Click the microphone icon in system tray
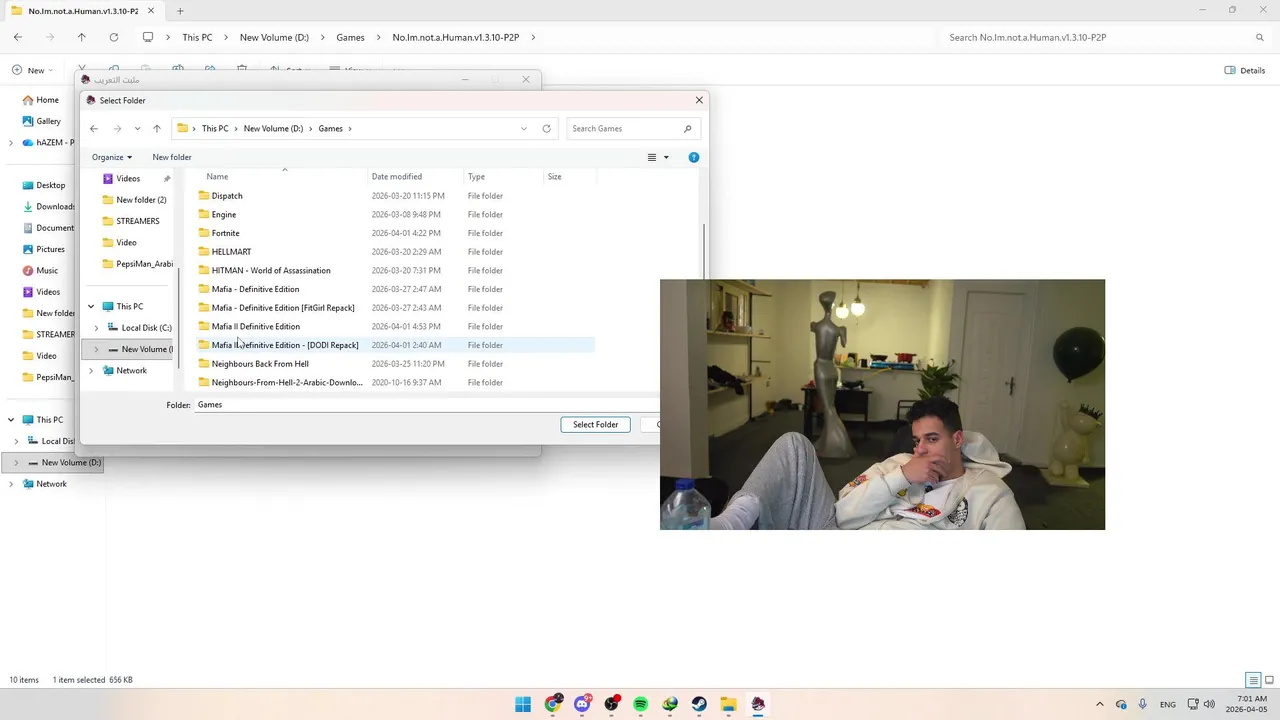Screen dimensions: 1280x720 tap(1142, 704)
